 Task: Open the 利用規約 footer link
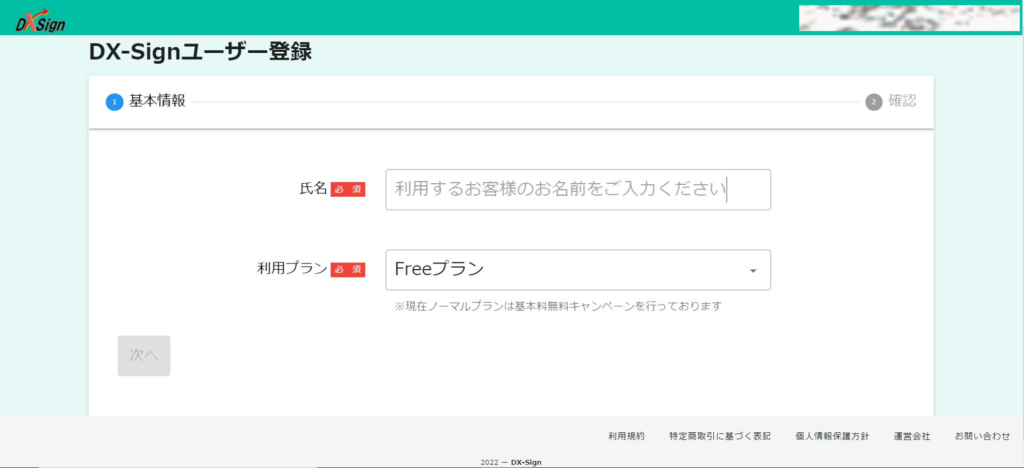click(x=626, y=436)
